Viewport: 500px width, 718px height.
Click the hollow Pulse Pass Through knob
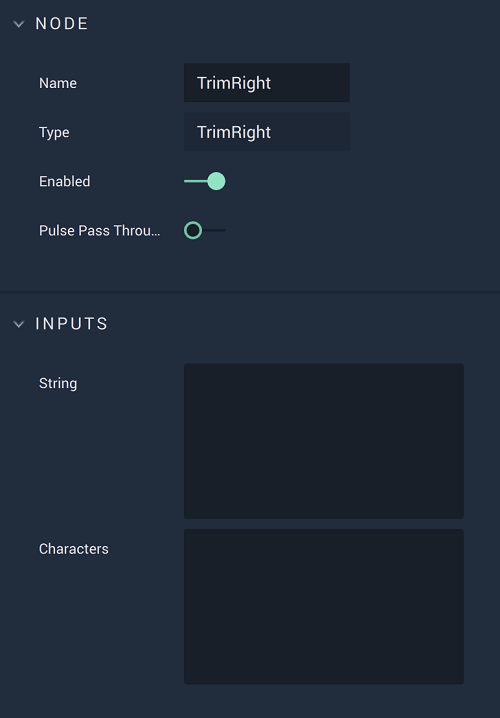coord(193,230)
